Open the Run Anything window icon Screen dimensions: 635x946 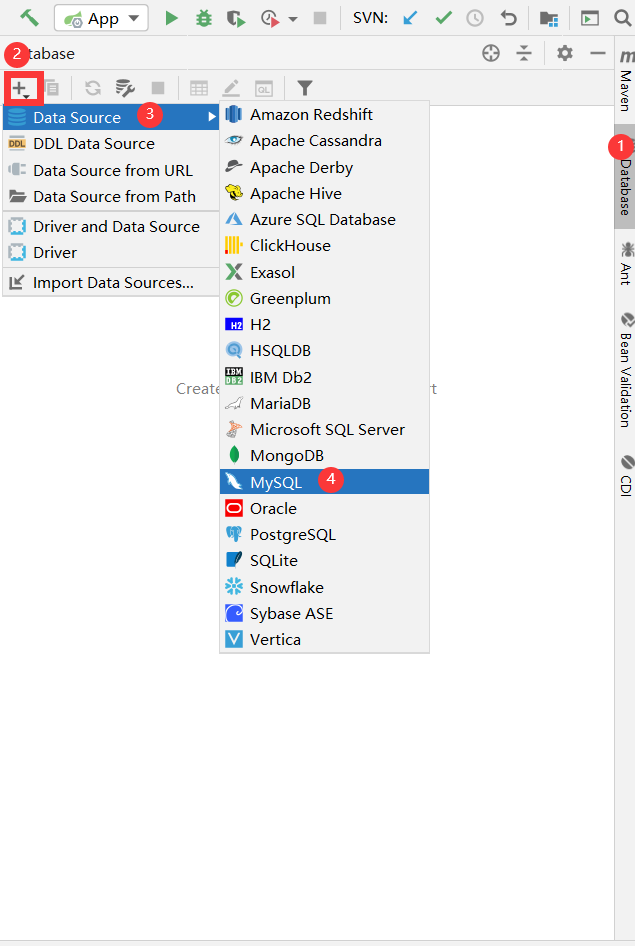(x=589, y=19)
